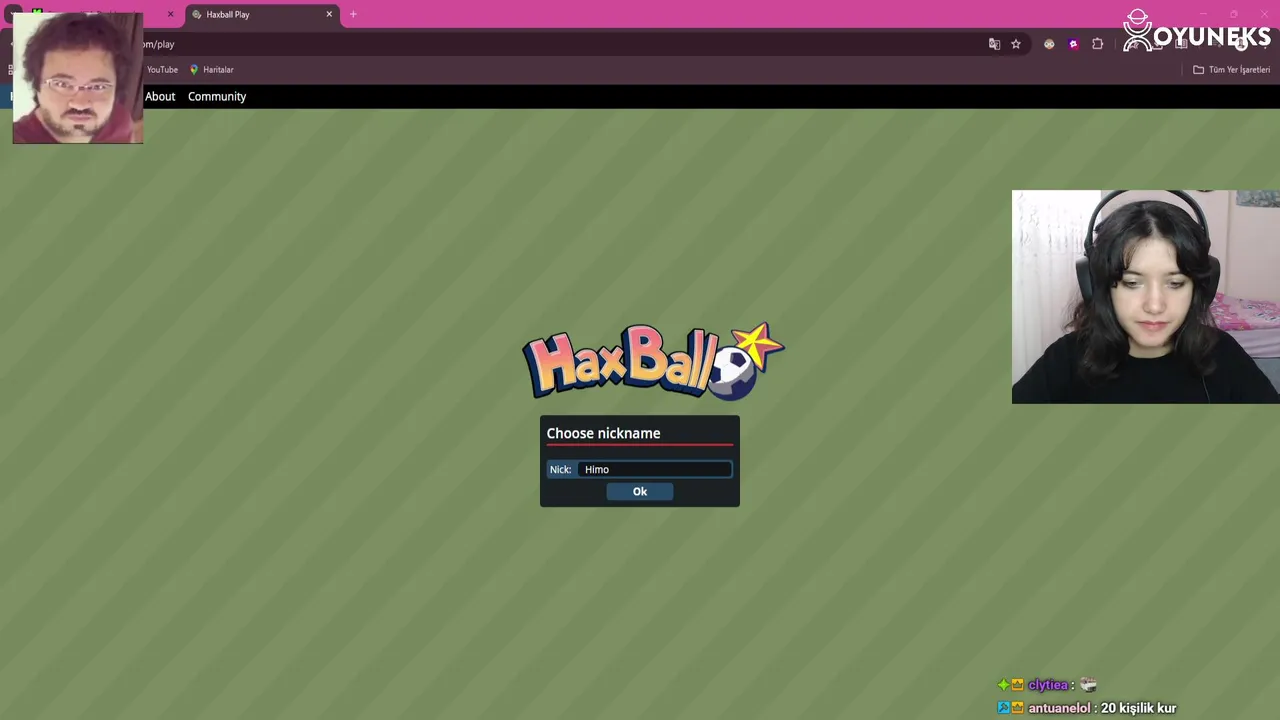Close the Haxball Play tab
The width and height of the screenshot is (1280, 720).
click(x=329, y=14)
